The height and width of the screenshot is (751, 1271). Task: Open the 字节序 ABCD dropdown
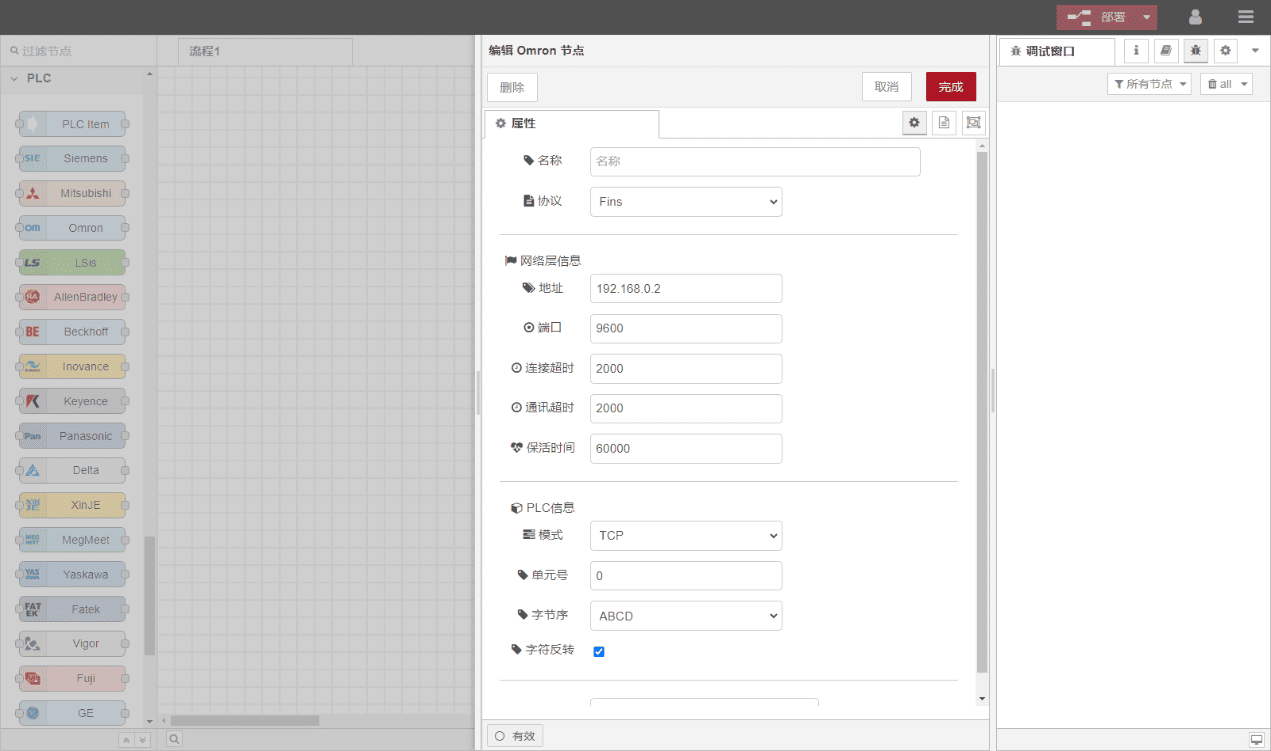pyautogui.click(x=686, y=616)
